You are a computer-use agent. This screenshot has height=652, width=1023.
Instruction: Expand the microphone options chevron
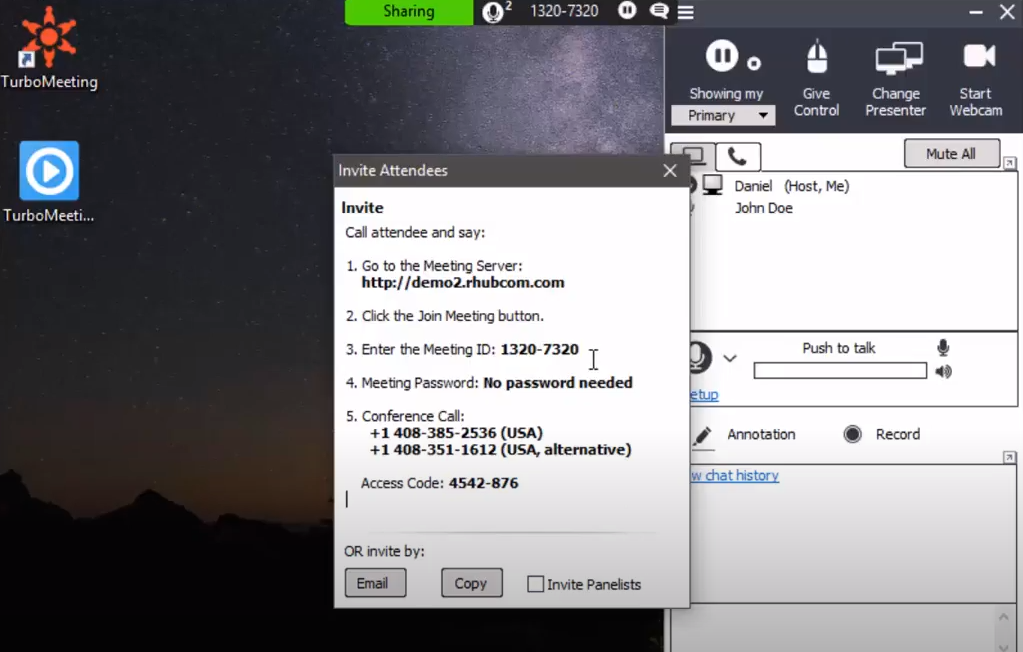731,358
